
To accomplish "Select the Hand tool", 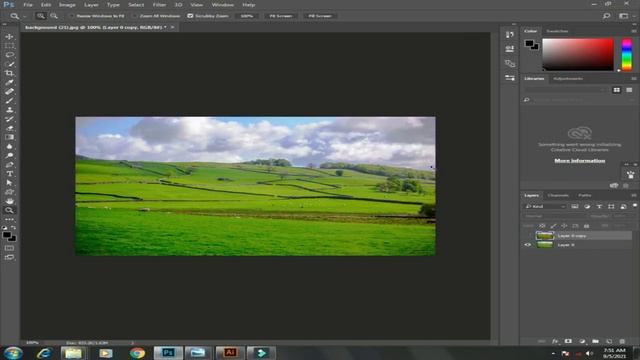I will (x=9, y=201).
